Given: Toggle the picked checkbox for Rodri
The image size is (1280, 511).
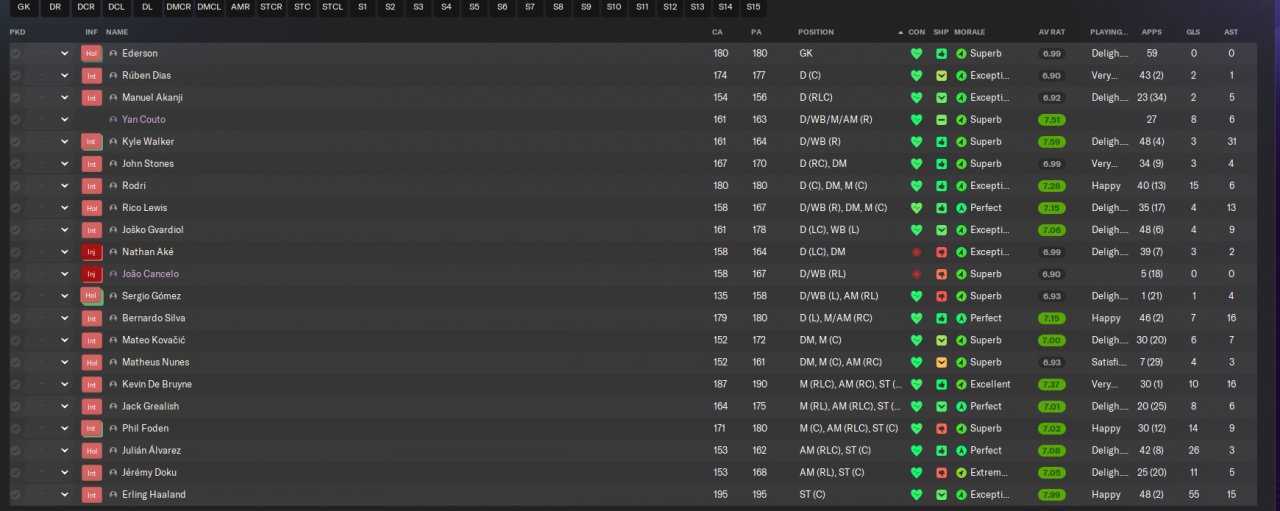Looking at the screenshot, I should click(15, 186).
